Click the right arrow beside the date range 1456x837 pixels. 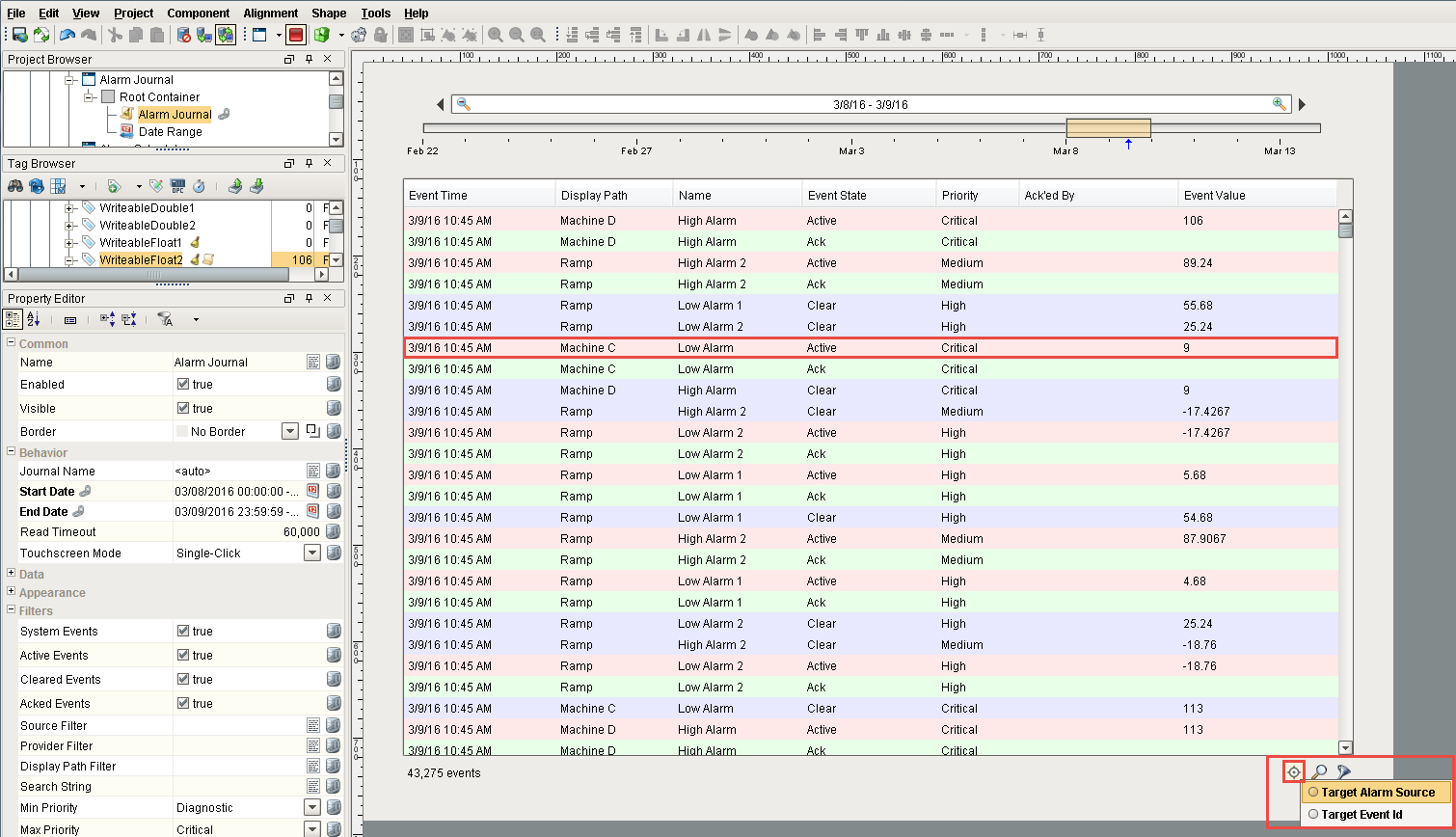click(1301, 104)
